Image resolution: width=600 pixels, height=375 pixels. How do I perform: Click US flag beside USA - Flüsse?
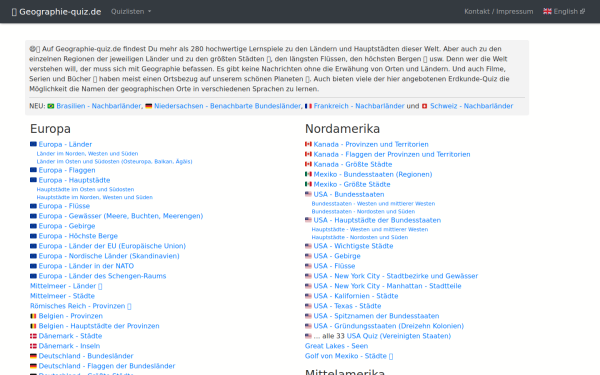[x=308, y=266]
